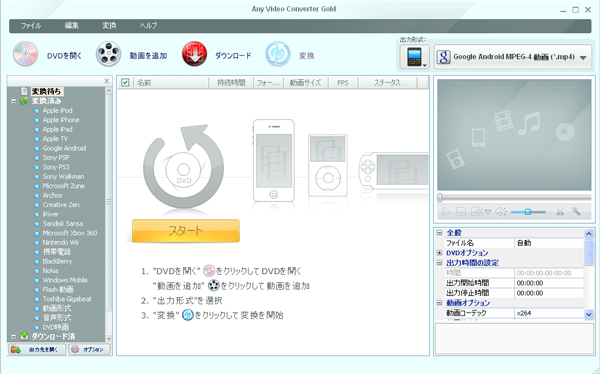Select BlackBerry in the tree
Image resolution: width=600 pixels, height=374 pixels.
(x=57, y=261)
